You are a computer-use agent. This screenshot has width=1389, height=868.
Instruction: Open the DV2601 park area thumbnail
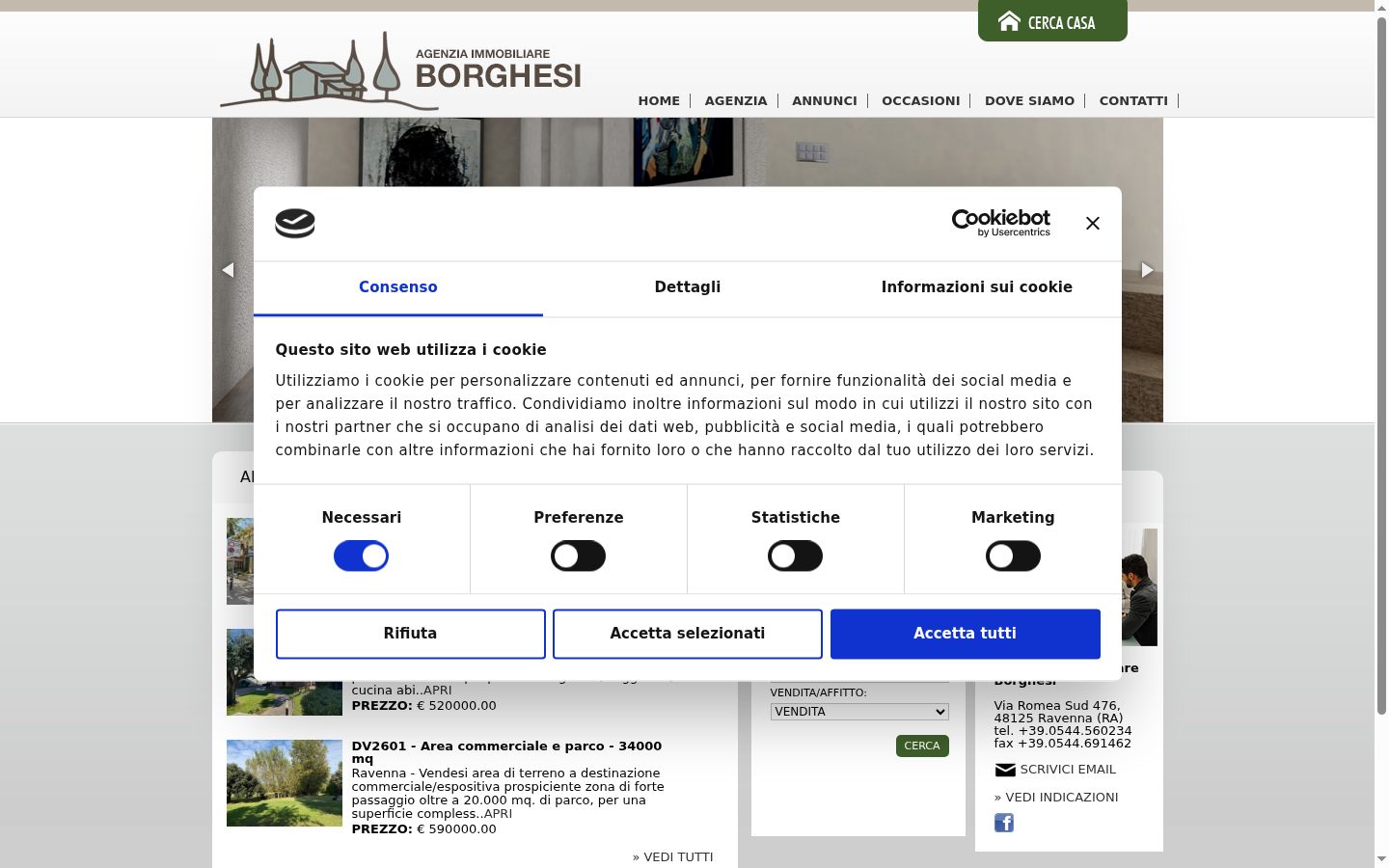click(285, 783)
